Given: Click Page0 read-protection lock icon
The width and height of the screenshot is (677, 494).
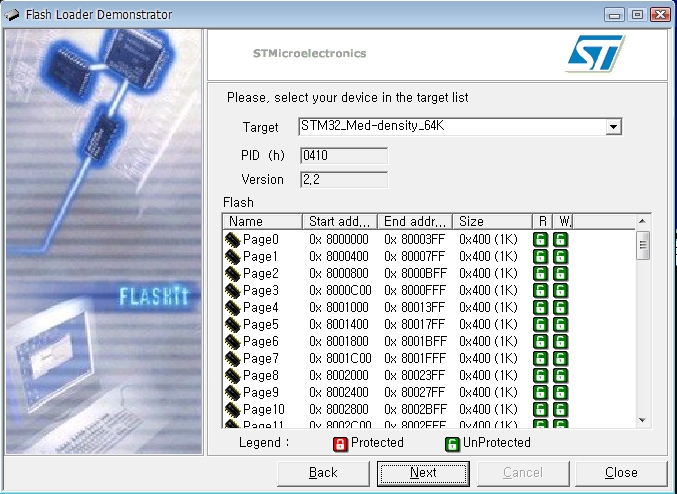Looking at the screenshot, I should tap(540, 240).
